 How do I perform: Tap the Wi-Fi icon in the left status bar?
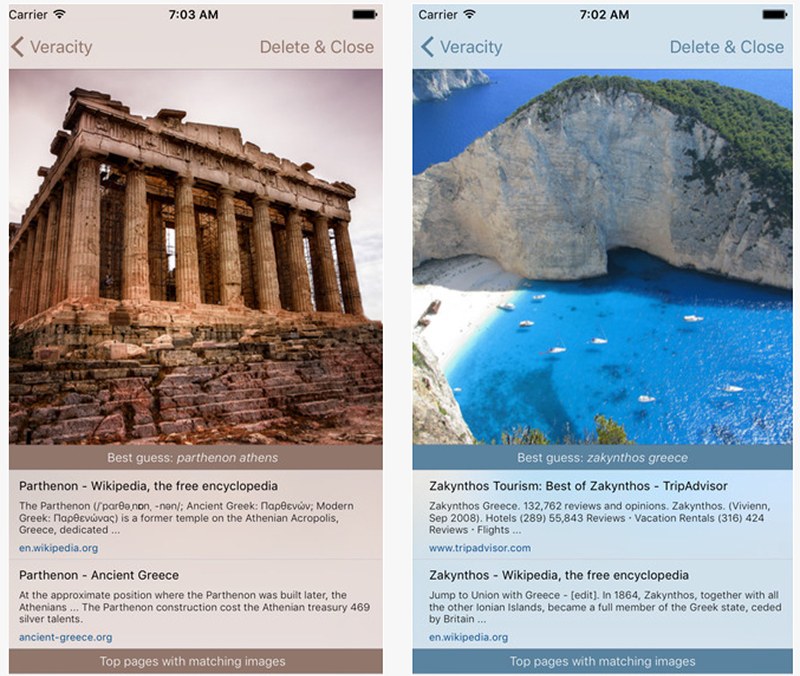pos(60,14)
